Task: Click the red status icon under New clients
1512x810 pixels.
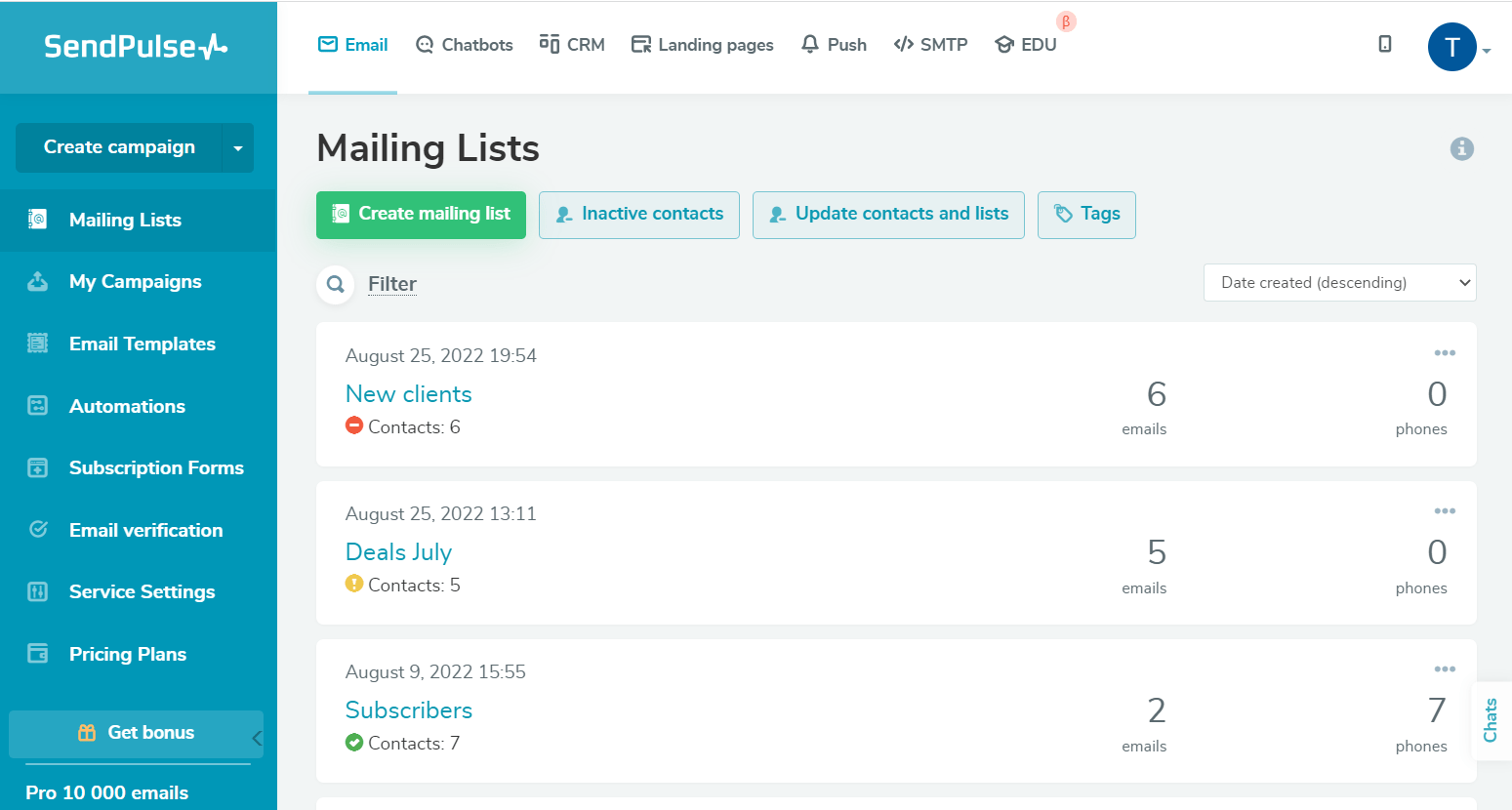Action: [354, 425]
